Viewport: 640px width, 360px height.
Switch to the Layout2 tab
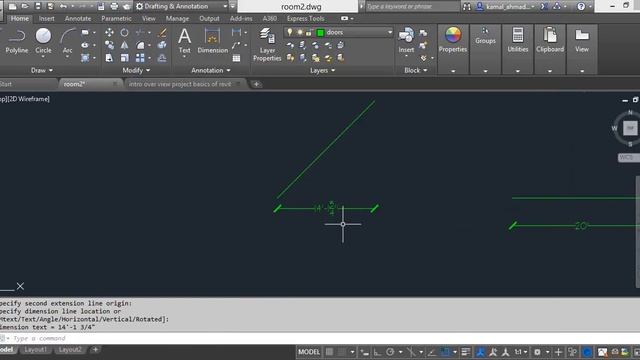(x=70, y=350)
